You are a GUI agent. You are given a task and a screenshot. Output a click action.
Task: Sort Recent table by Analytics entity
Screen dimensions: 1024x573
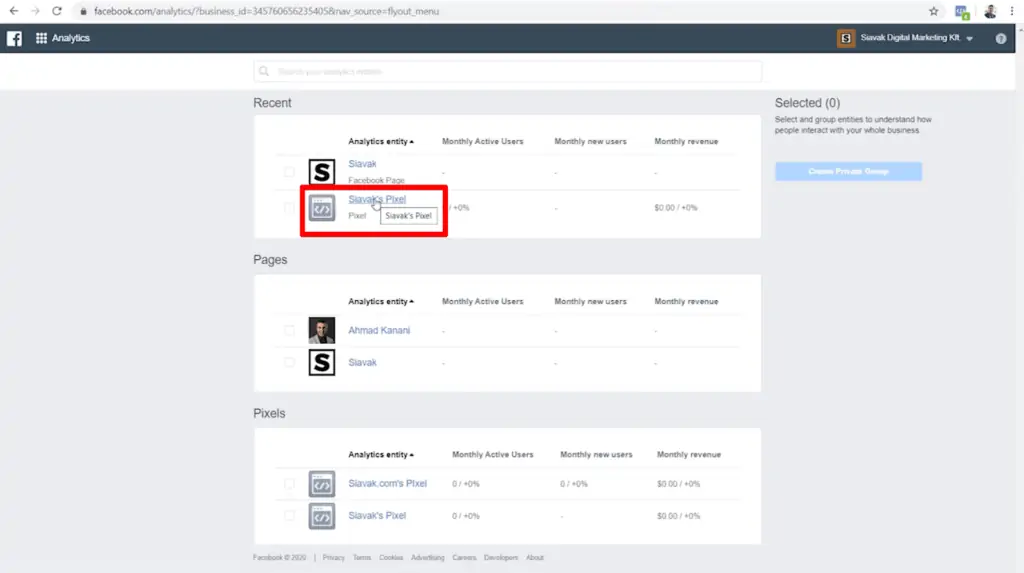(381, 141)
